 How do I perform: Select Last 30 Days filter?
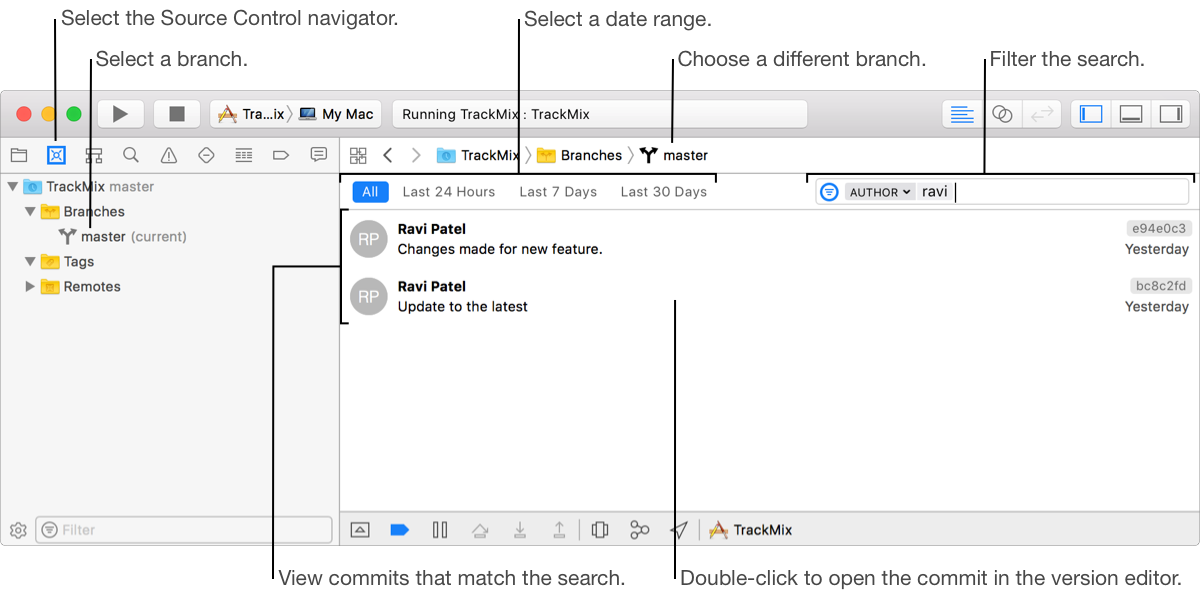[664, 192]
